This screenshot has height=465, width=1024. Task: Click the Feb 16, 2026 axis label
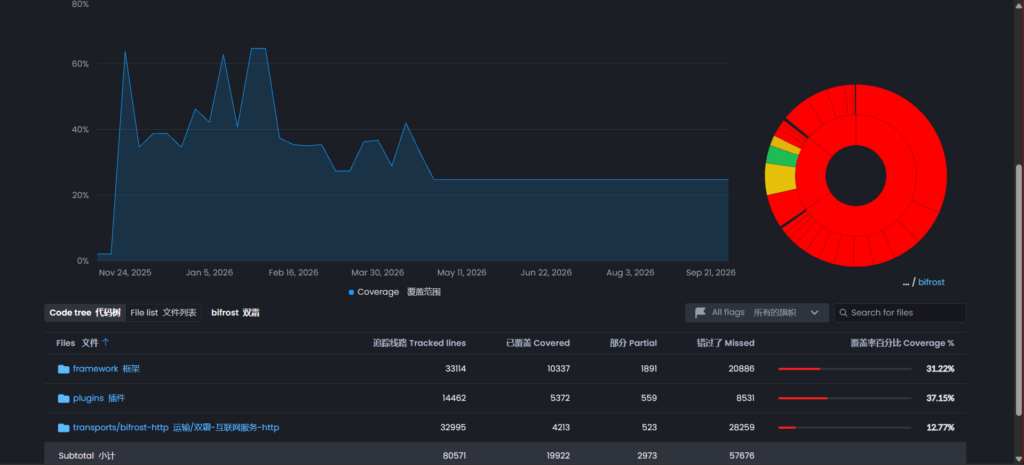(293, 273)
